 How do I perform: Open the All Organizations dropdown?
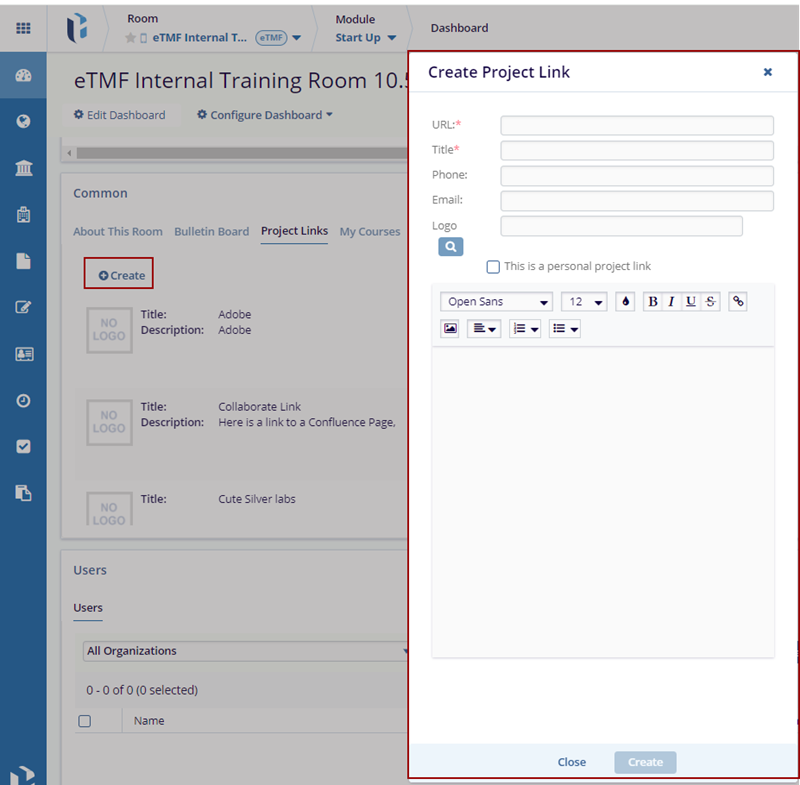[246, 651]
